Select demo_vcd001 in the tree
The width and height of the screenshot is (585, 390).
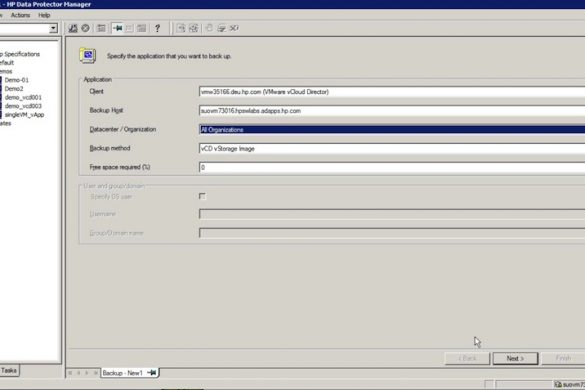click(23, 97)
